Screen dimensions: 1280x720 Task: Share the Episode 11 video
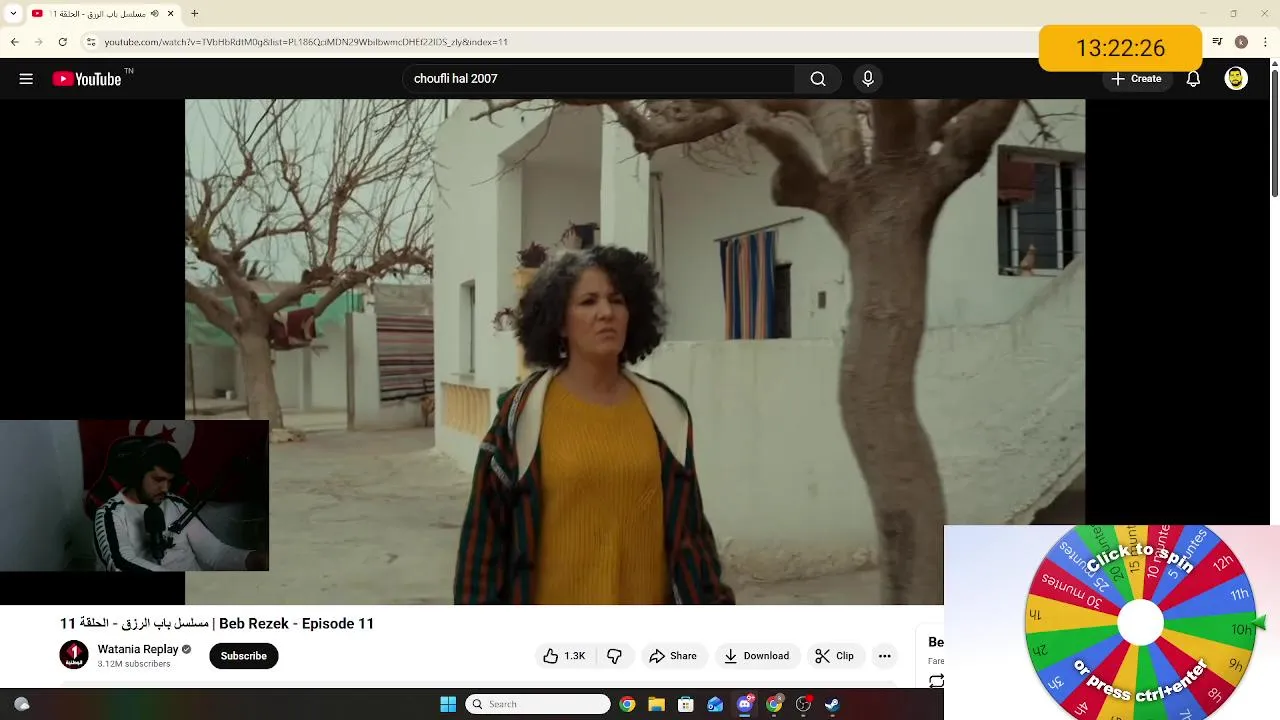673,656
